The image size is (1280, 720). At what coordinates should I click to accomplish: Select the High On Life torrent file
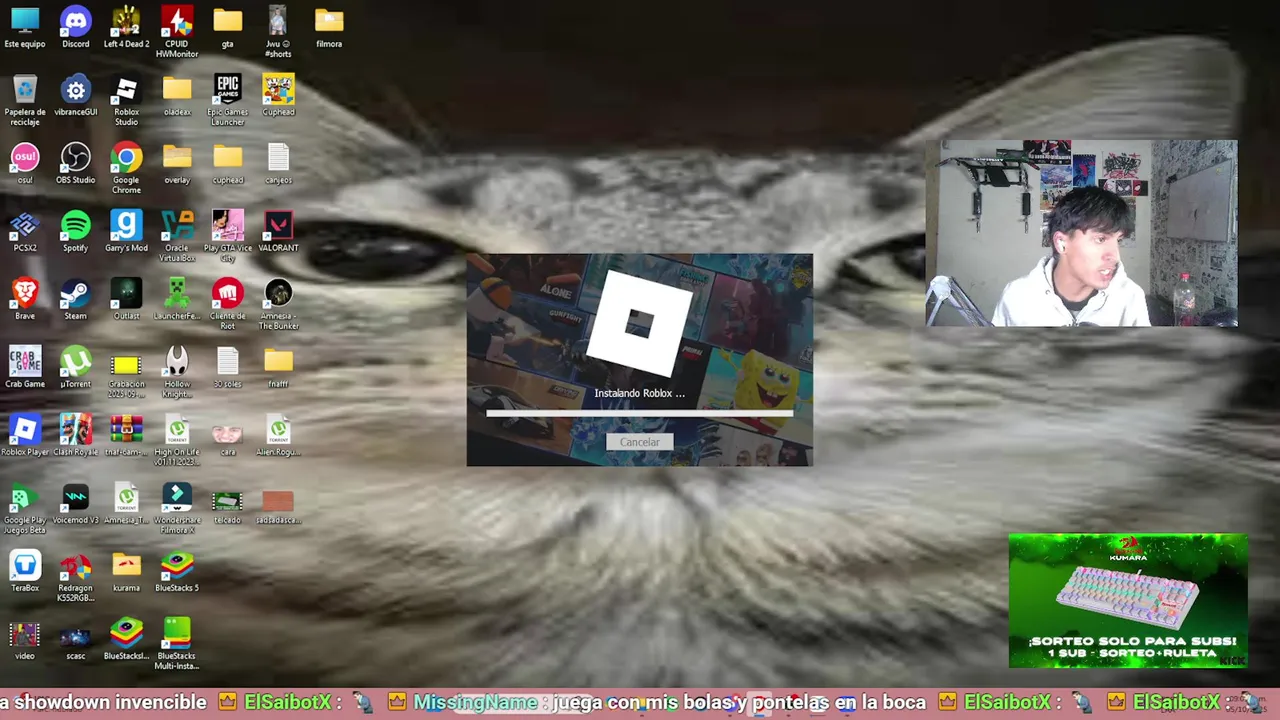[x=177, y=440]
